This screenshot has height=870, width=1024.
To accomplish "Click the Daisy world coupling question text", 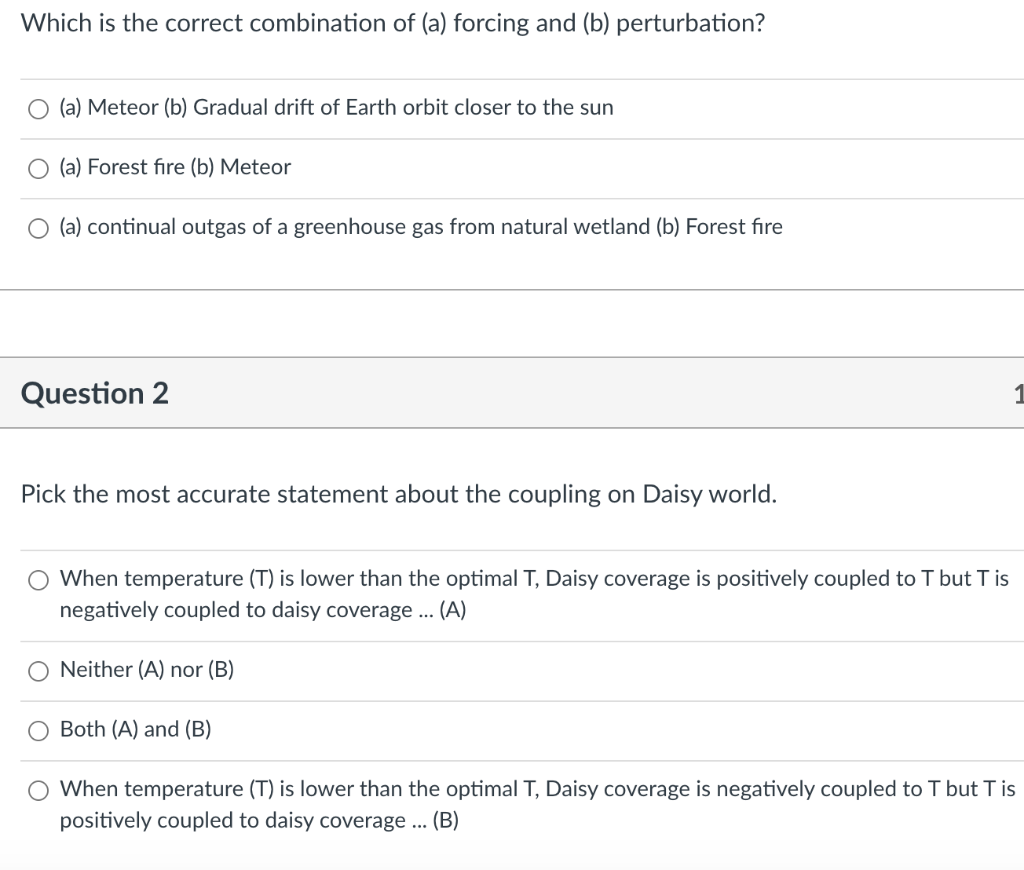I will (x=398, y=494).
